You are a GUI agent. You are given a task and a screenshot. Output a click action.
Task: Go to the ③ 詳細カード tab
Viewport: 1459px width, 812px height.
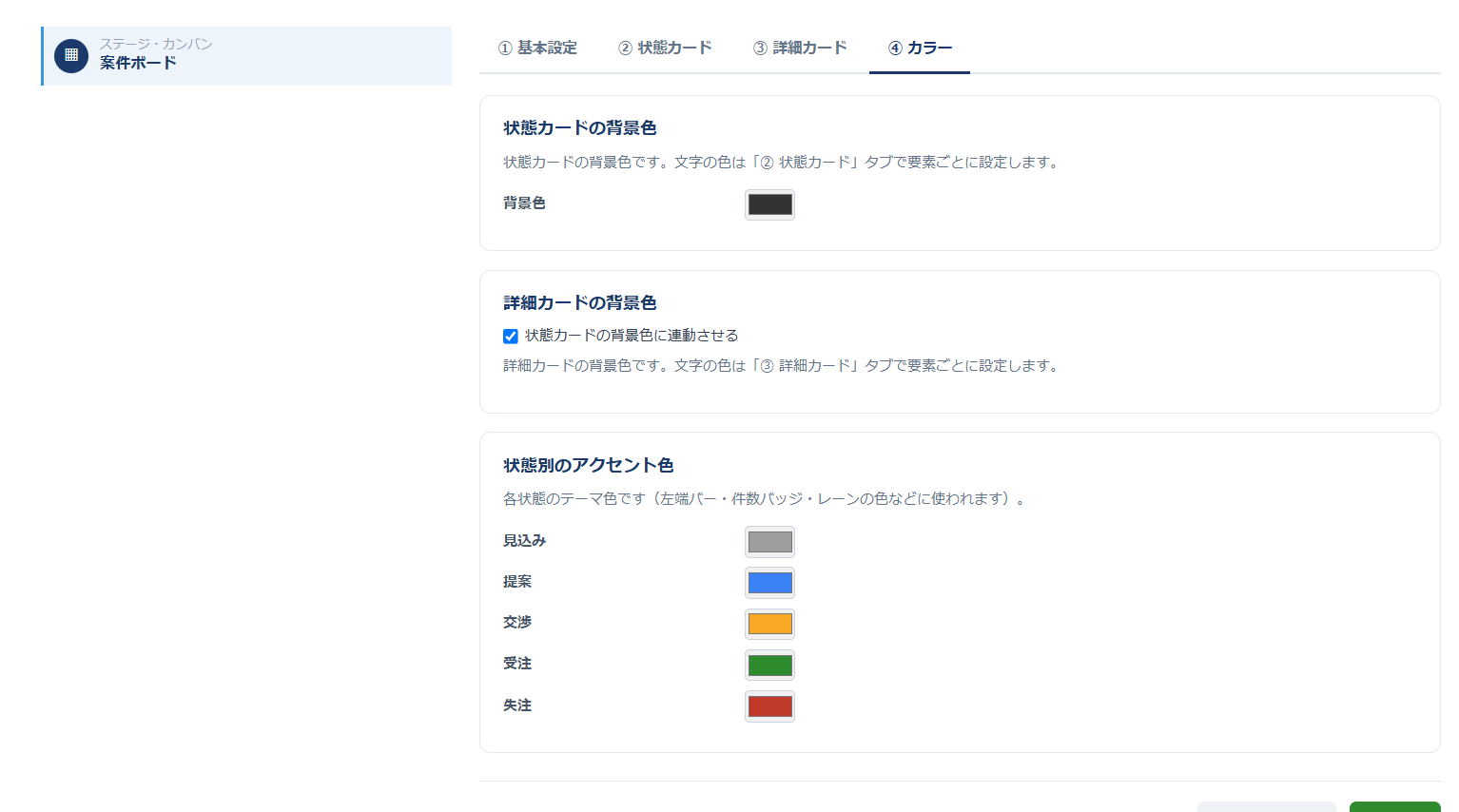[800, 48]
